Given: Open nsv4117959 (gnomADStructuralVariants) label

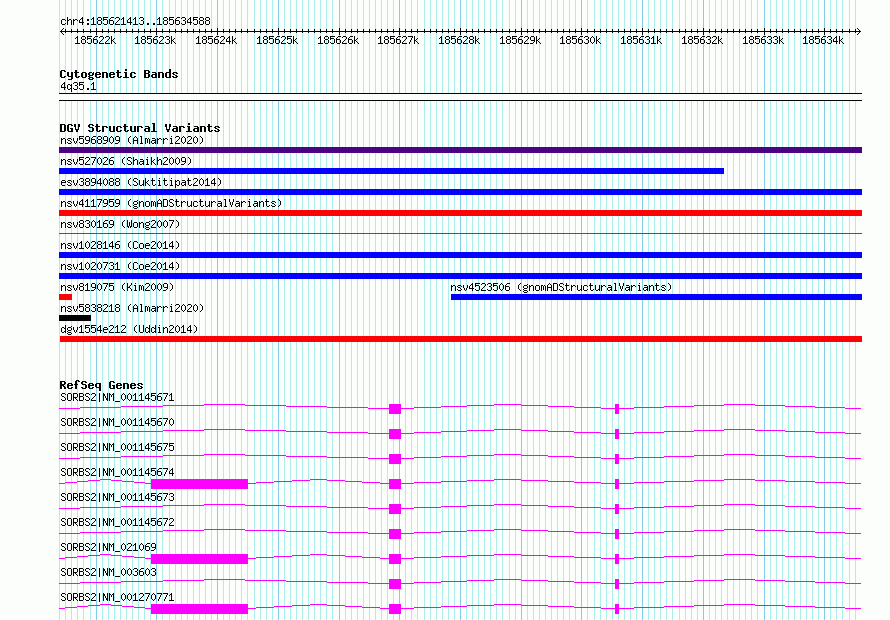Looking at the screenshot, I should click(x=171, y=203).
